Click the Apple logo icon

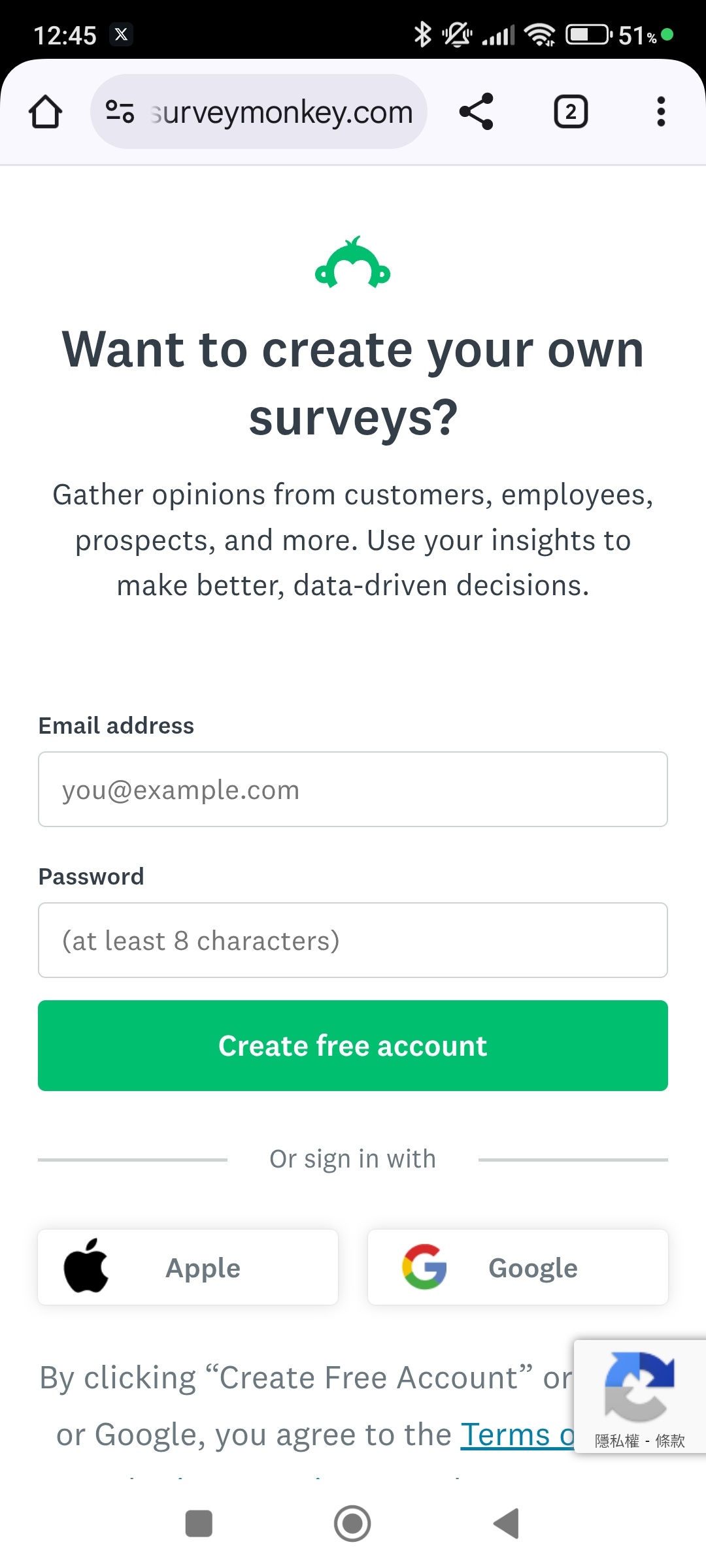[x=86, y=1266]
